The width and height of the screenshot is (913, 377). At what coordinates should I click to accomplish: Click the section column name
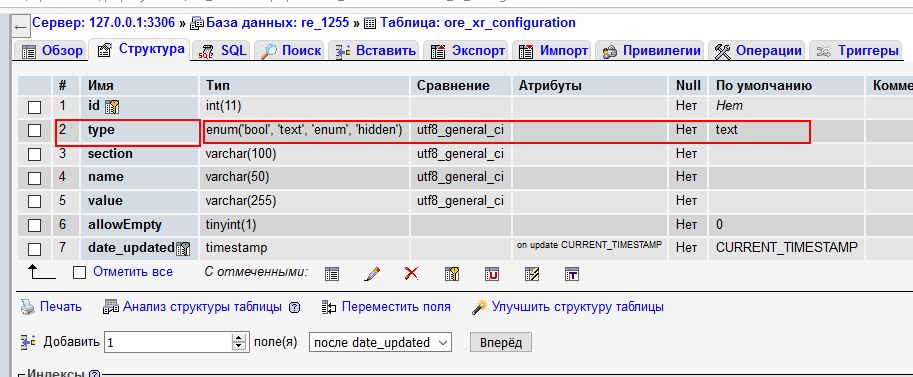110,154
